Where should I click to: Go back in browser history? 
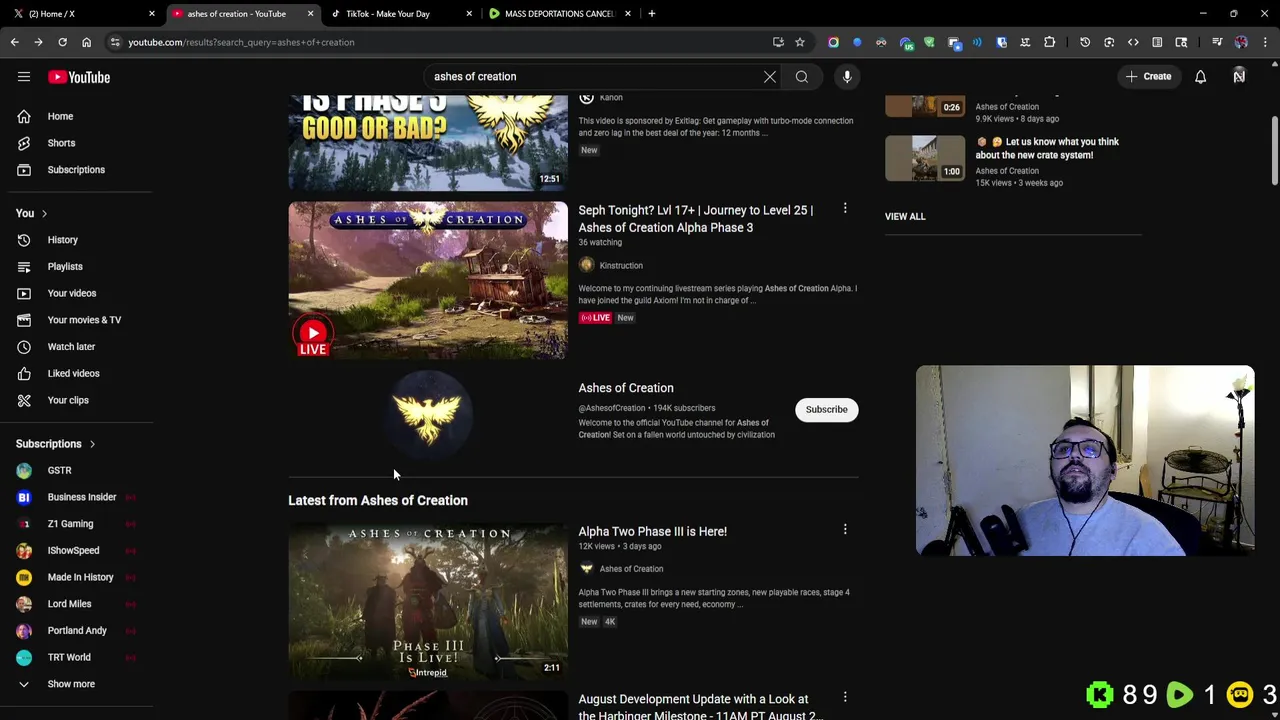click(14, 42)
